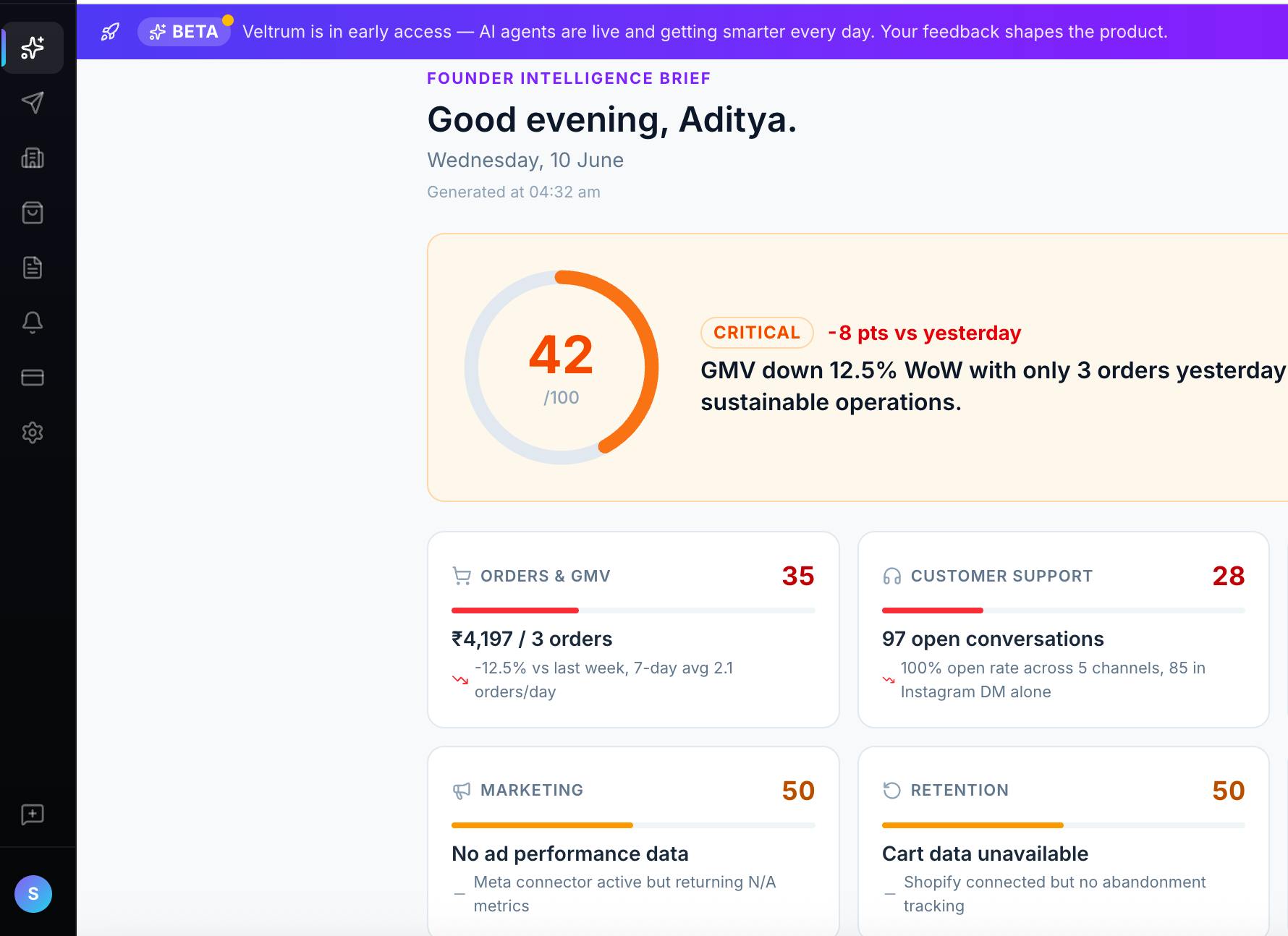The image size is (1288, 936).
Task: Open the credit card billing icon
Action: pyautogui.click(x=33, y=378)
